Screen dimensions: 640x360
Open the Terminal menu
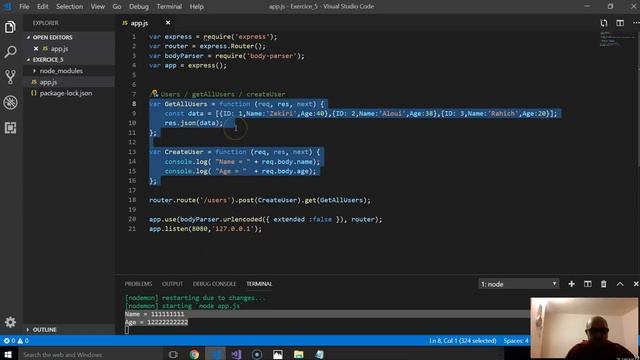pos(169,7)
